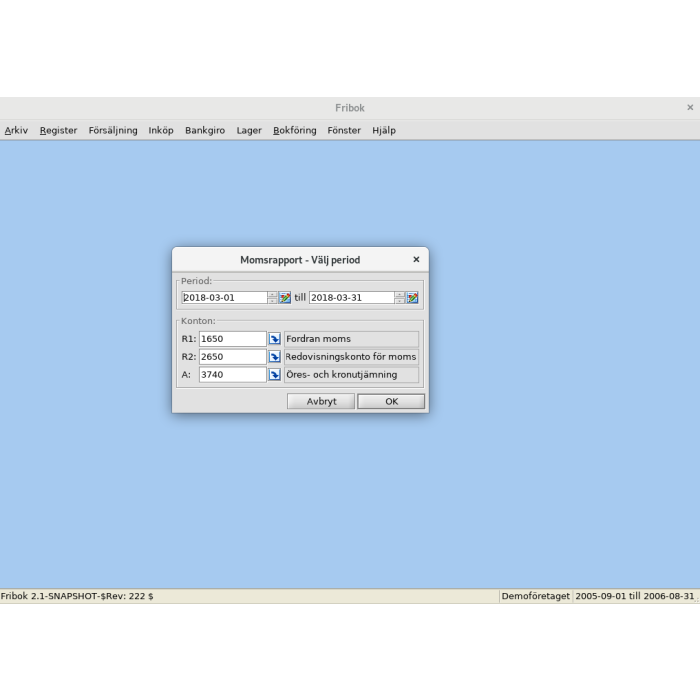Open the Hjälp menu
The image size is (700, 700).
pyautogui.click(x=384, y=130)
